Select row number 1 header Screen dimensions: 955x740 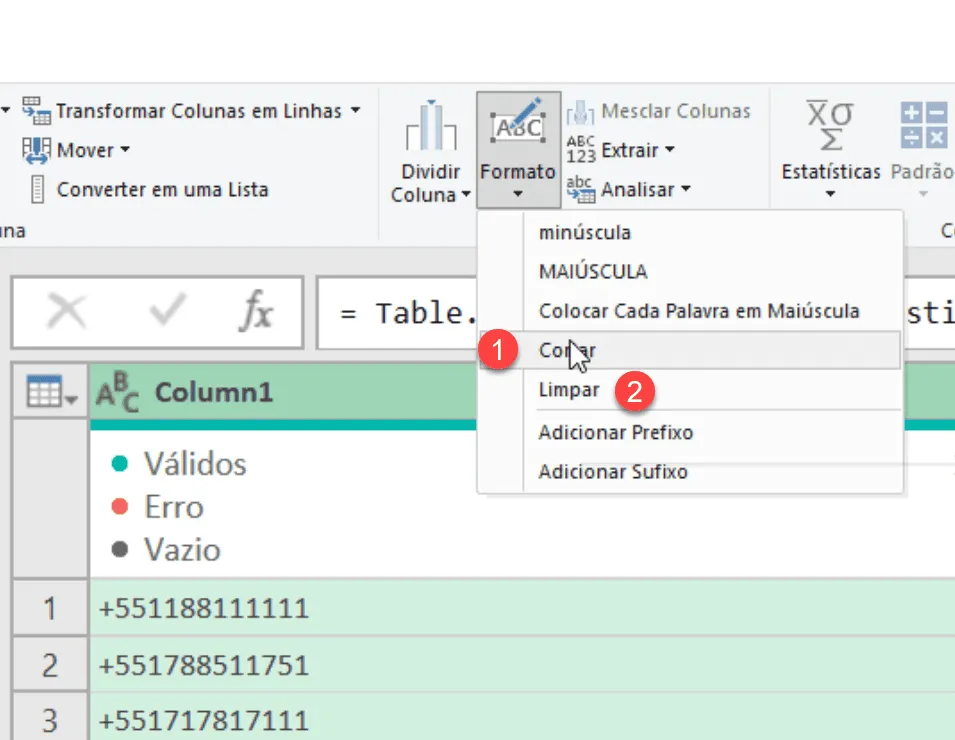(50, 608)
